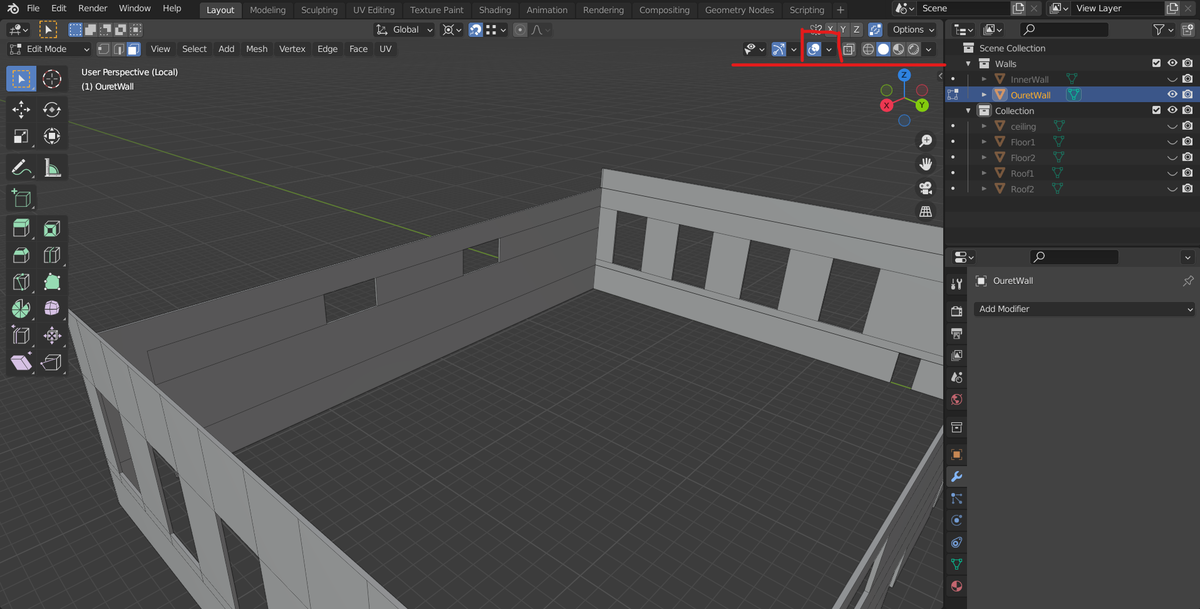Screen dimensions: 1200x609
Task: Select the Rotate tool
Action: [52, 110]
